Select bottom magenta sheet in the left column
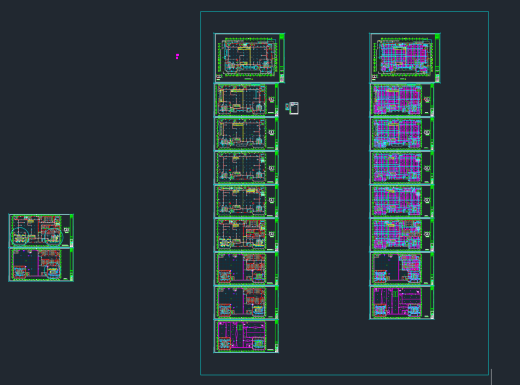 (x=246, y=336)
